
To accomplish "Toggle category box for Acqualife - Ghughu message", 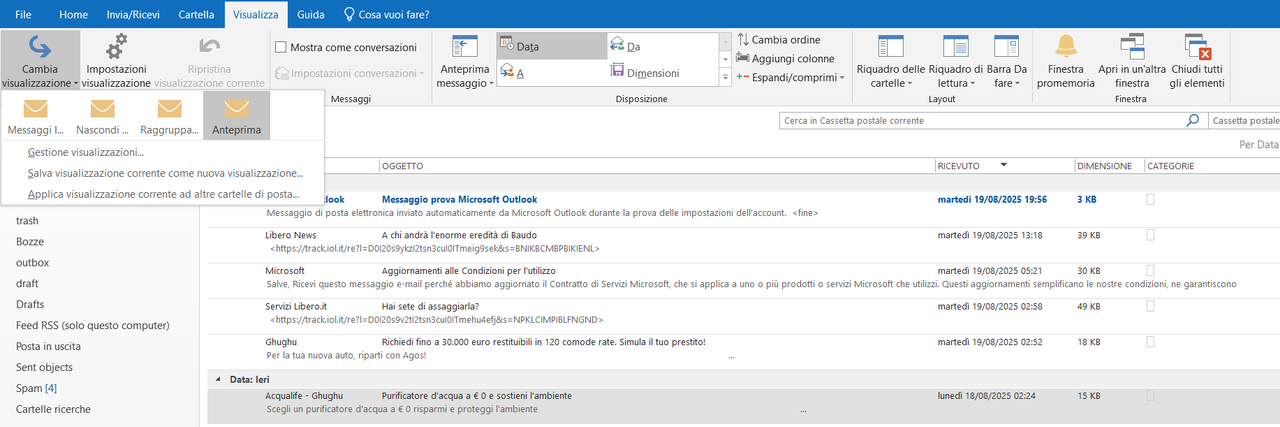I will pos(1151,396).
